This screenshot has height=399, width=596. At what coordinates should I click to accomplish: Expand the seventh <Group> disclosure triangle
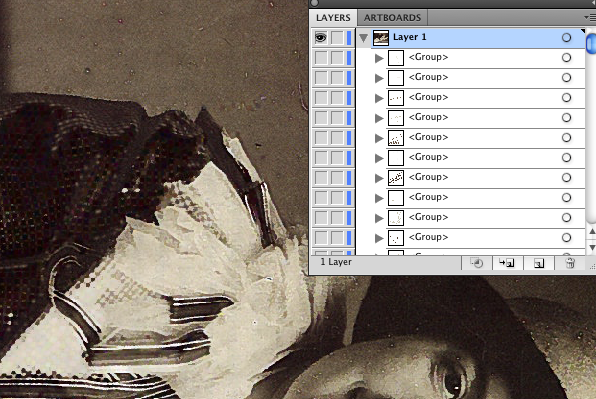coord(379,178)
